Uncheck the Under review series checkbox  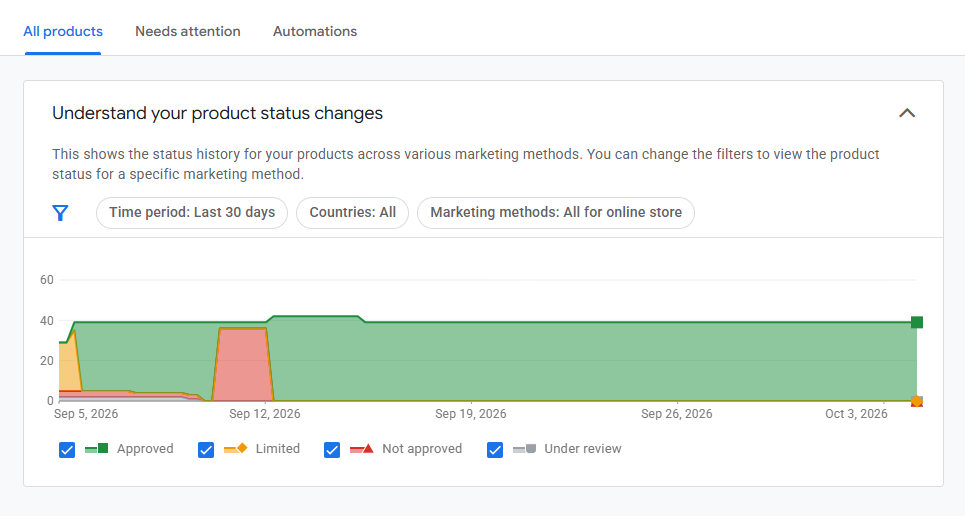[495, 449]
